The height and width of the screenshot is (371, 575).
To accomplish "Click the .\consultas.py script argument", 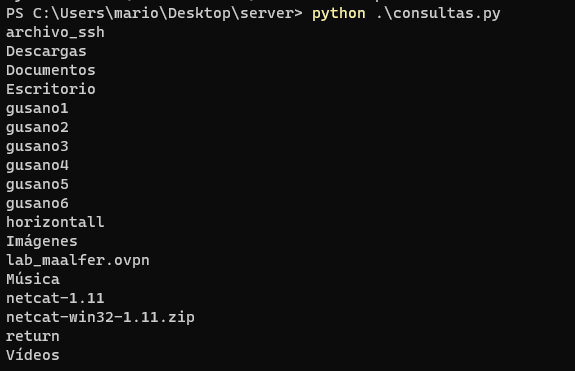I will [438, 14].
